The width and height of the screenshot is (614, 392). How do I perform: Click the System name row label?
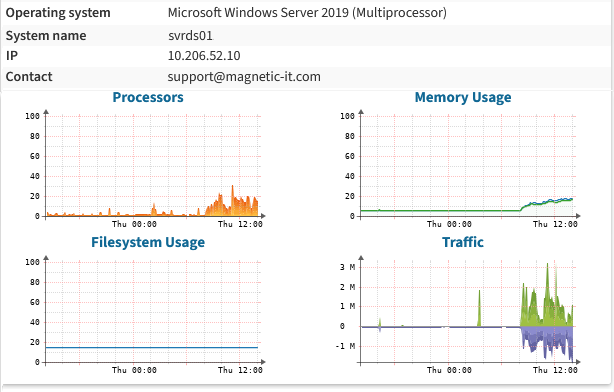46,36
